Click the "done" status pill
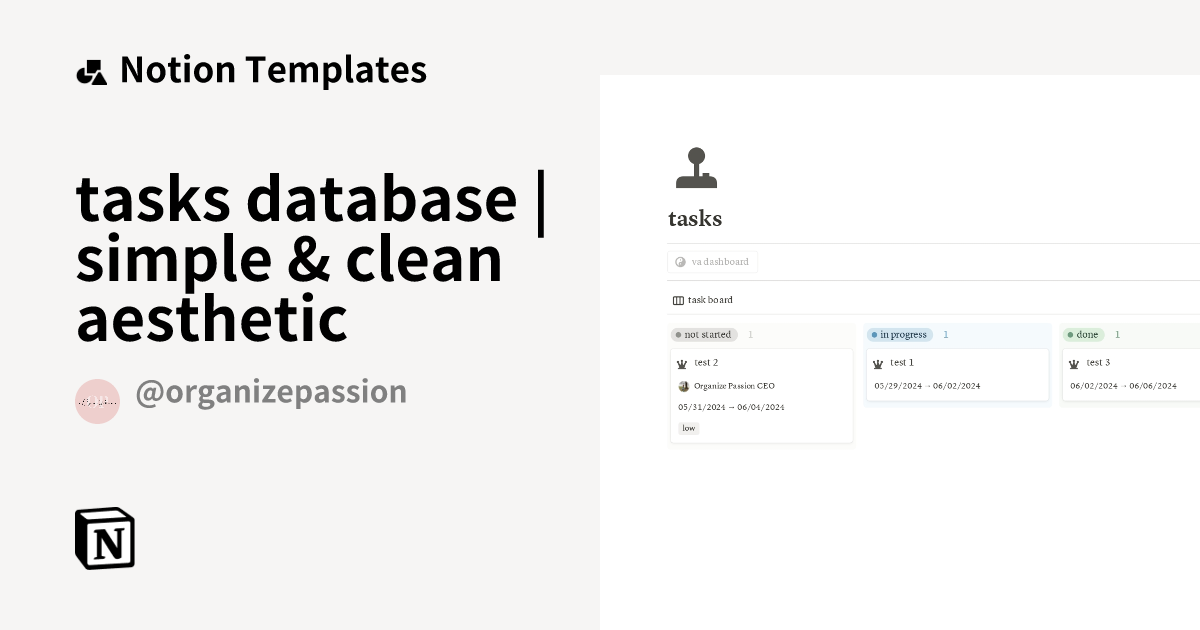1200x630 pixels. (x=1082, y=334)
